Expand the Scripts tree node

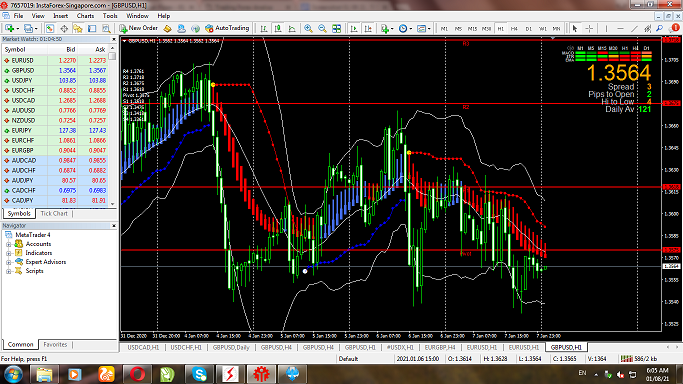click(x=8, y=271)
